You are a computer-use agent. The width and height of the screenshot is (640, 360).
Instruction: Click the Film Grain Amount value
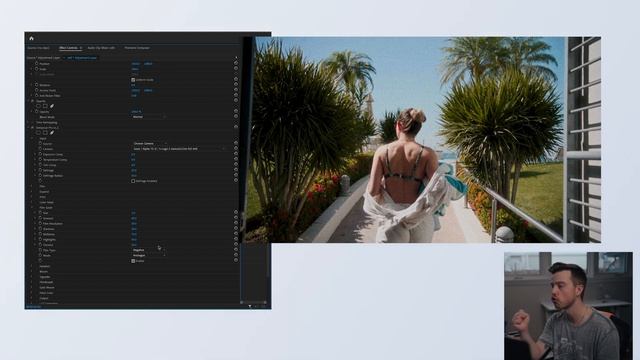[x=134, y=218]
